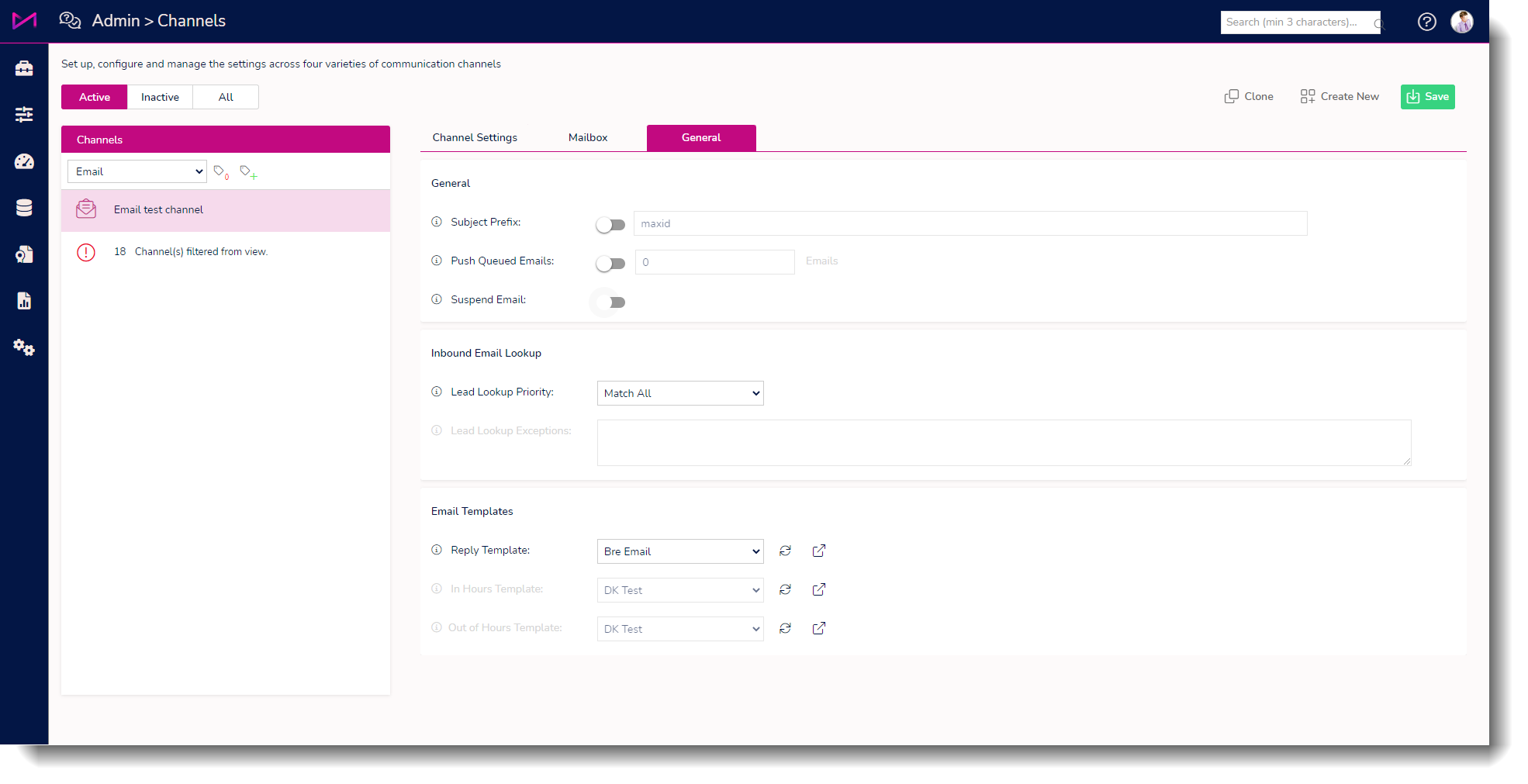This screenshot has width=1528, height=784.
Task: Open Out of Hours Template in new window
Action: (x=819, y=628)
